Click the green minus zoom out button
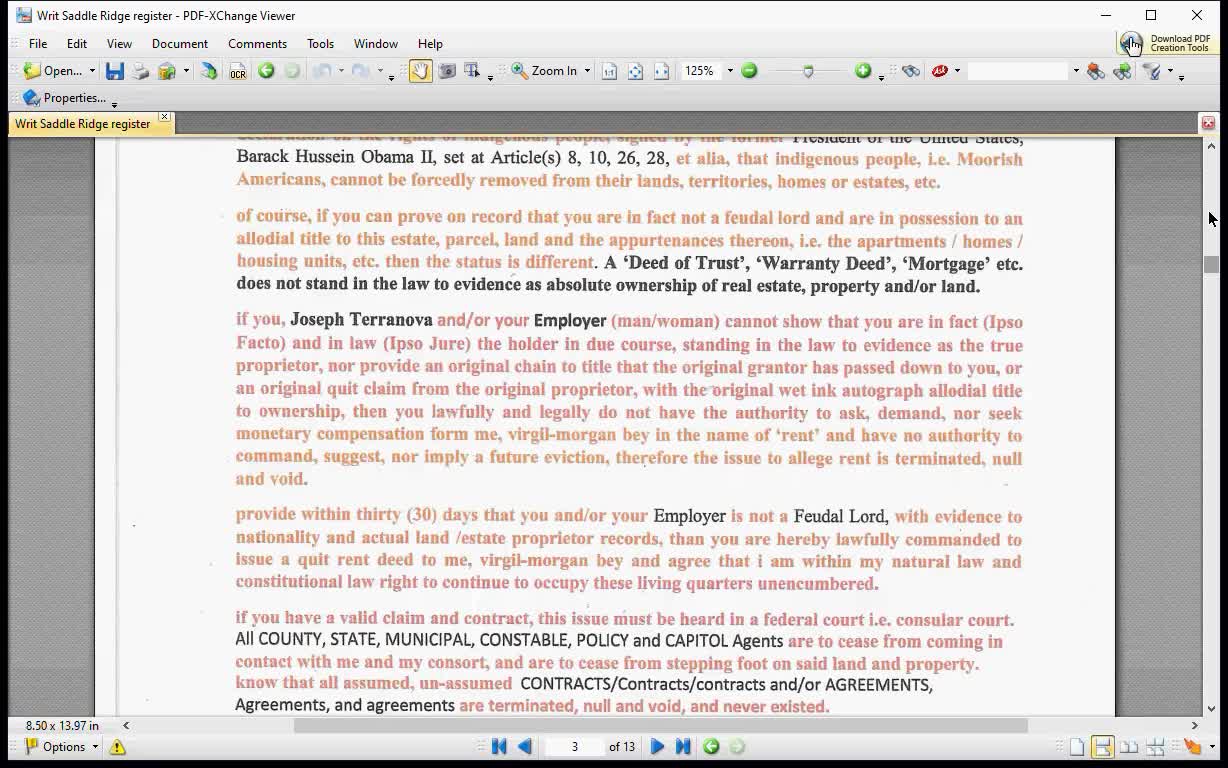Image resolution: width=1228 pixels, height=768 pixels. pyautogui.click(x=749, y=71)
